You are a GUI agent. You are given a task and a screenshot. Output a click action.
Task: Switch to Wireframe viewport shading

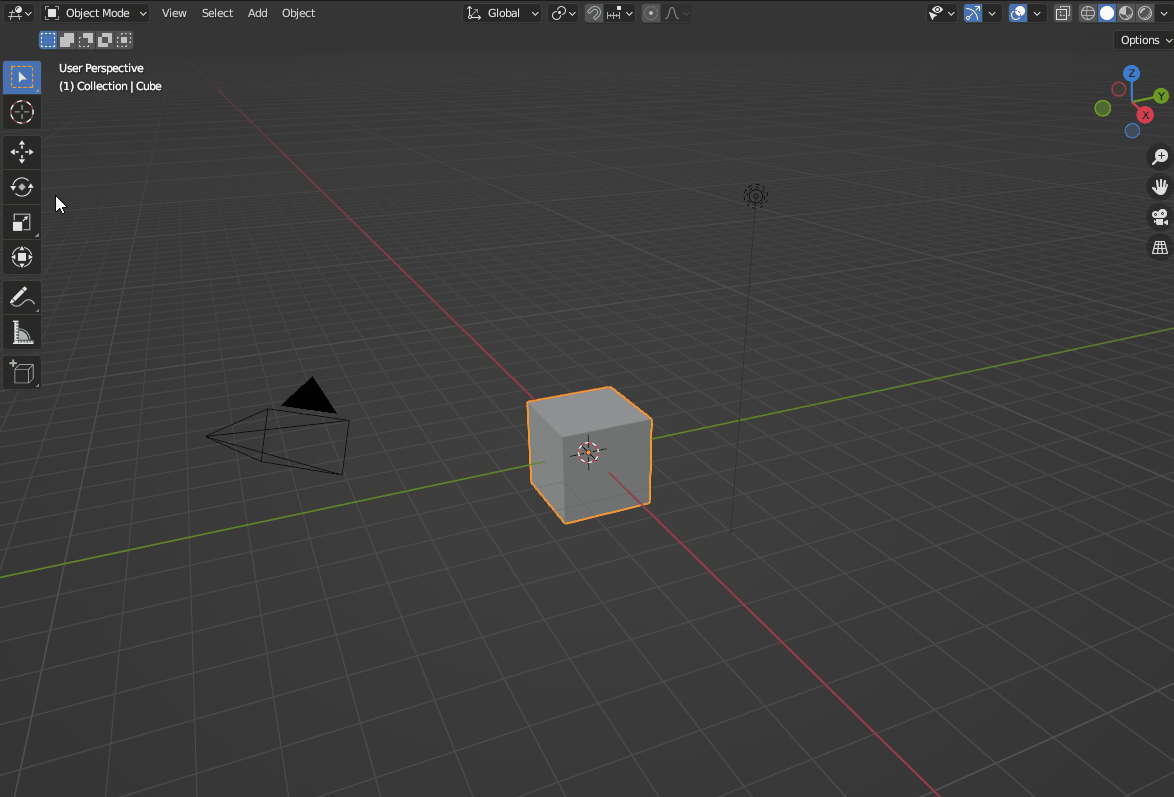[1088, 13]
